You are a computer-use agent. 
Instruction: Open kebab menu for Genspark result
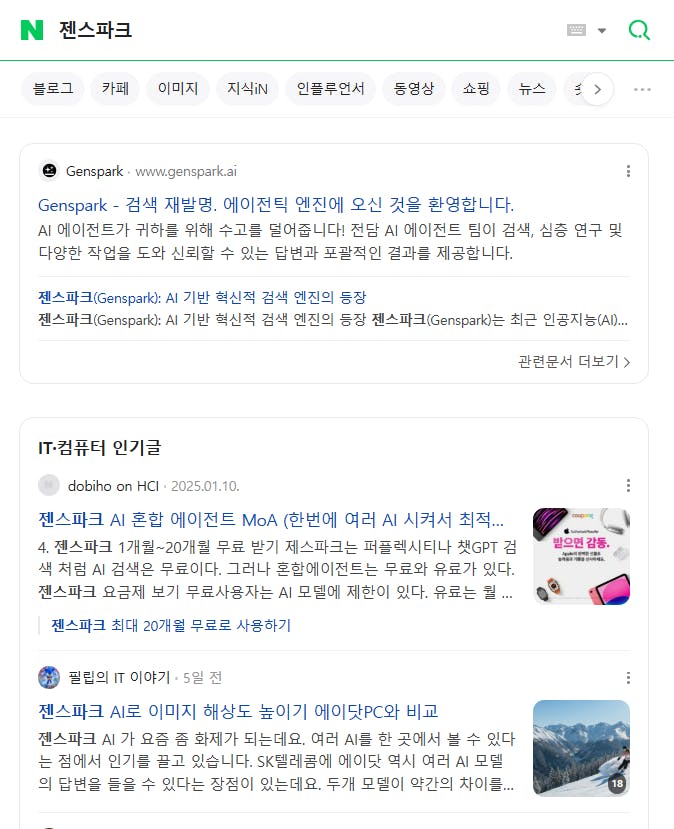click(628, 171)
